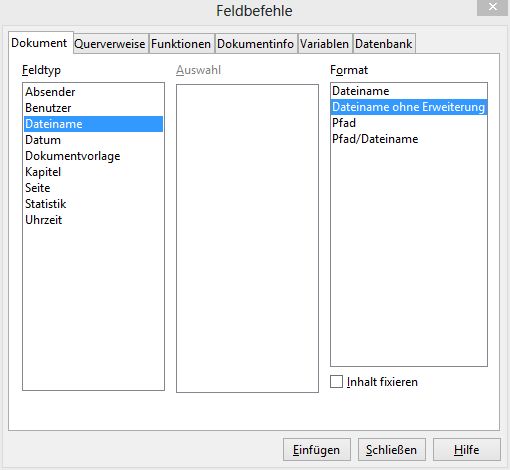Select the plain Dateiname format entry
Viewport: 510px width, 470px height.
[409, 91]
